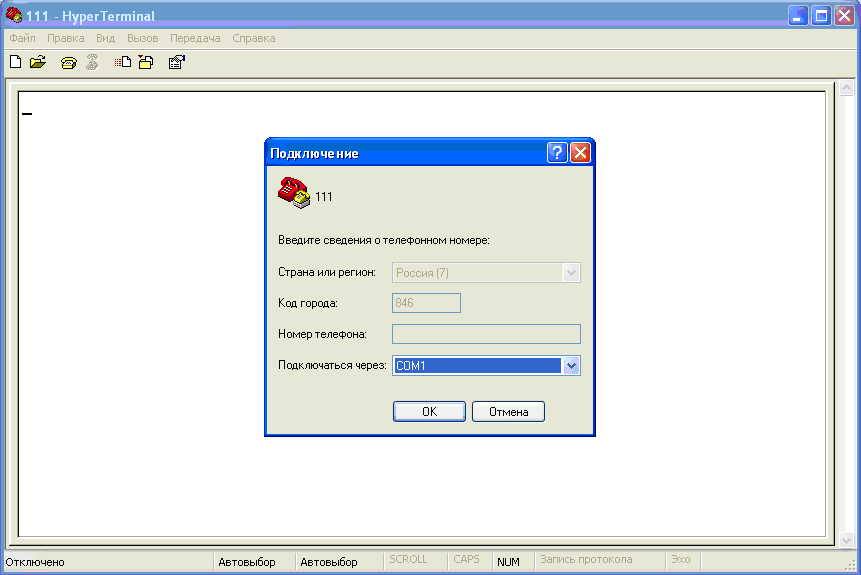Open the Файл menu
This screenshot has height=575, width=861.
coord(23,38)
